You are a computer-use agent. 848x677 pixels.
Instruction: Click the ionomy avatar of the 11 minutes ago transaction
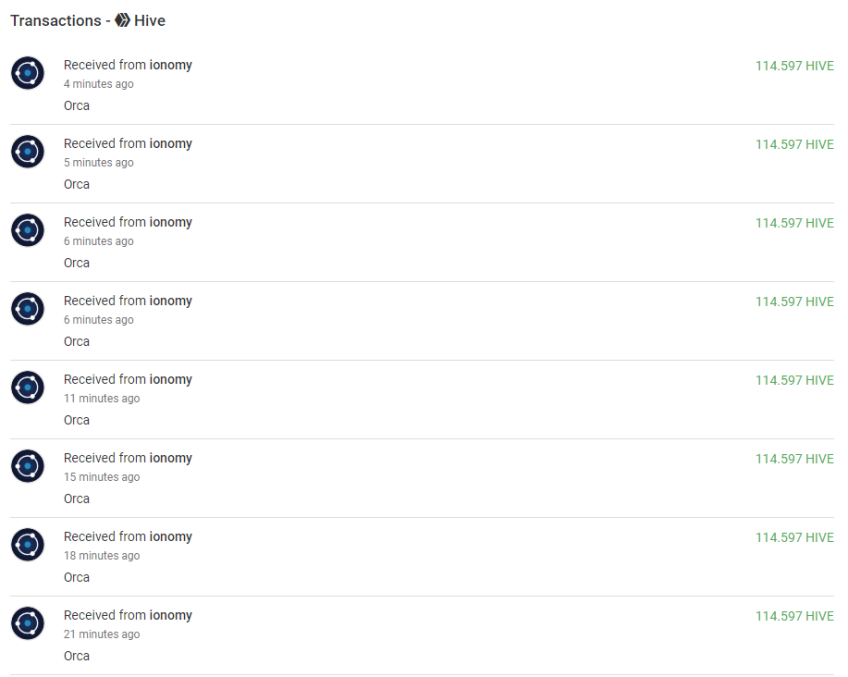point(28,387)
